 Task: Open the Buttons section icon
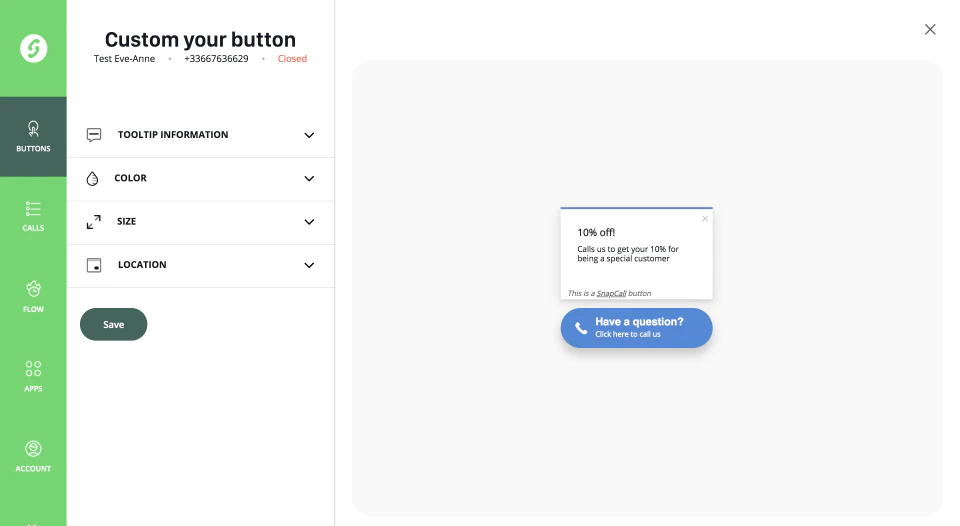tap(33, 129)
